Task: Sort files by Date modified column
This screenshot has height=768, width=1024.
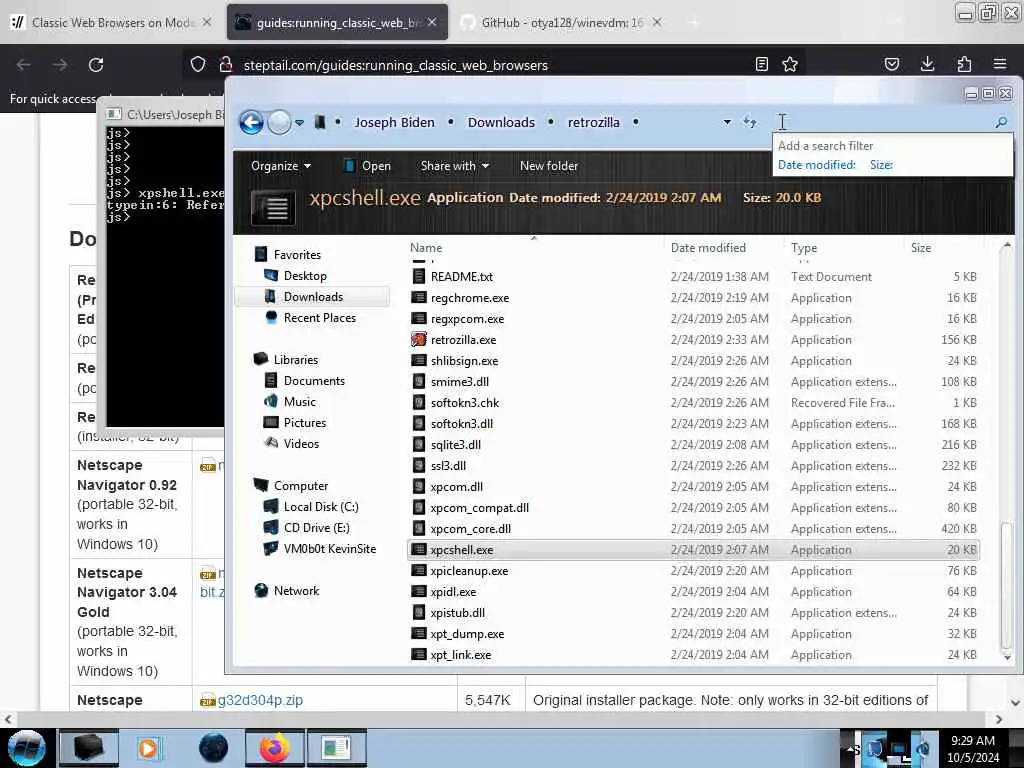Action: pos(708,248)
